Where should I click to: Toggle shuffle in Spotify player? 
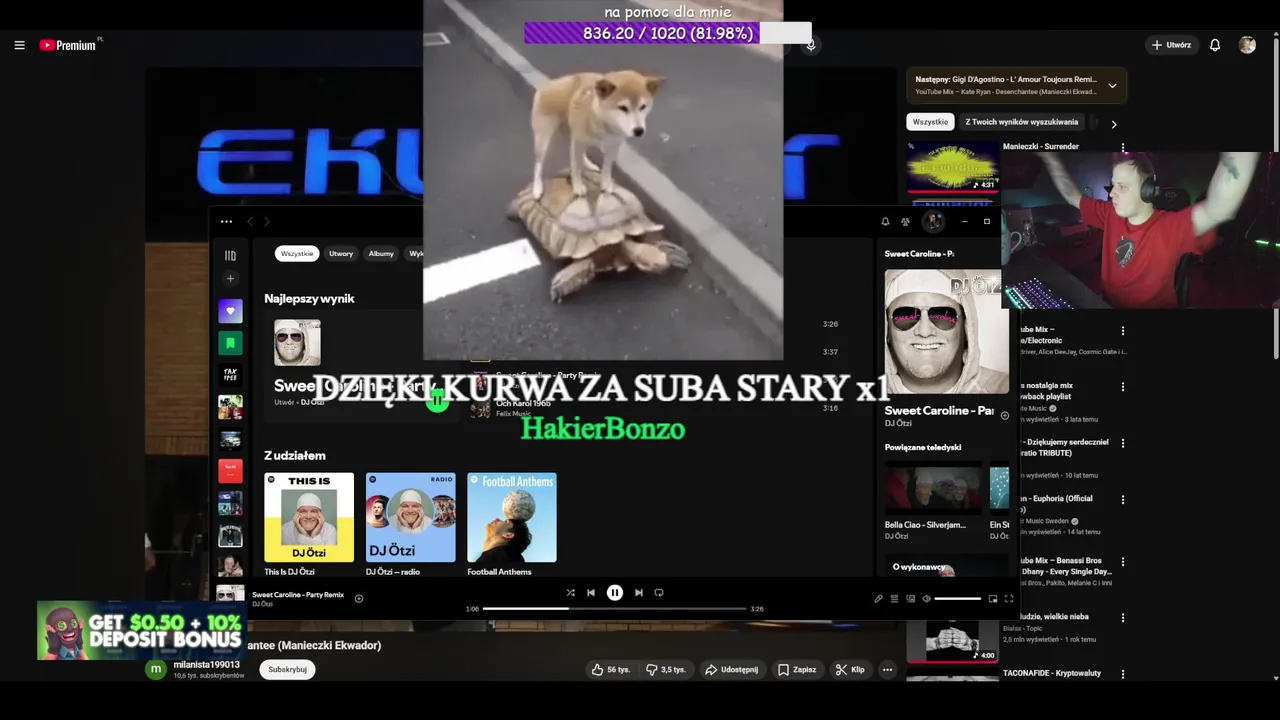coord(570,593)
